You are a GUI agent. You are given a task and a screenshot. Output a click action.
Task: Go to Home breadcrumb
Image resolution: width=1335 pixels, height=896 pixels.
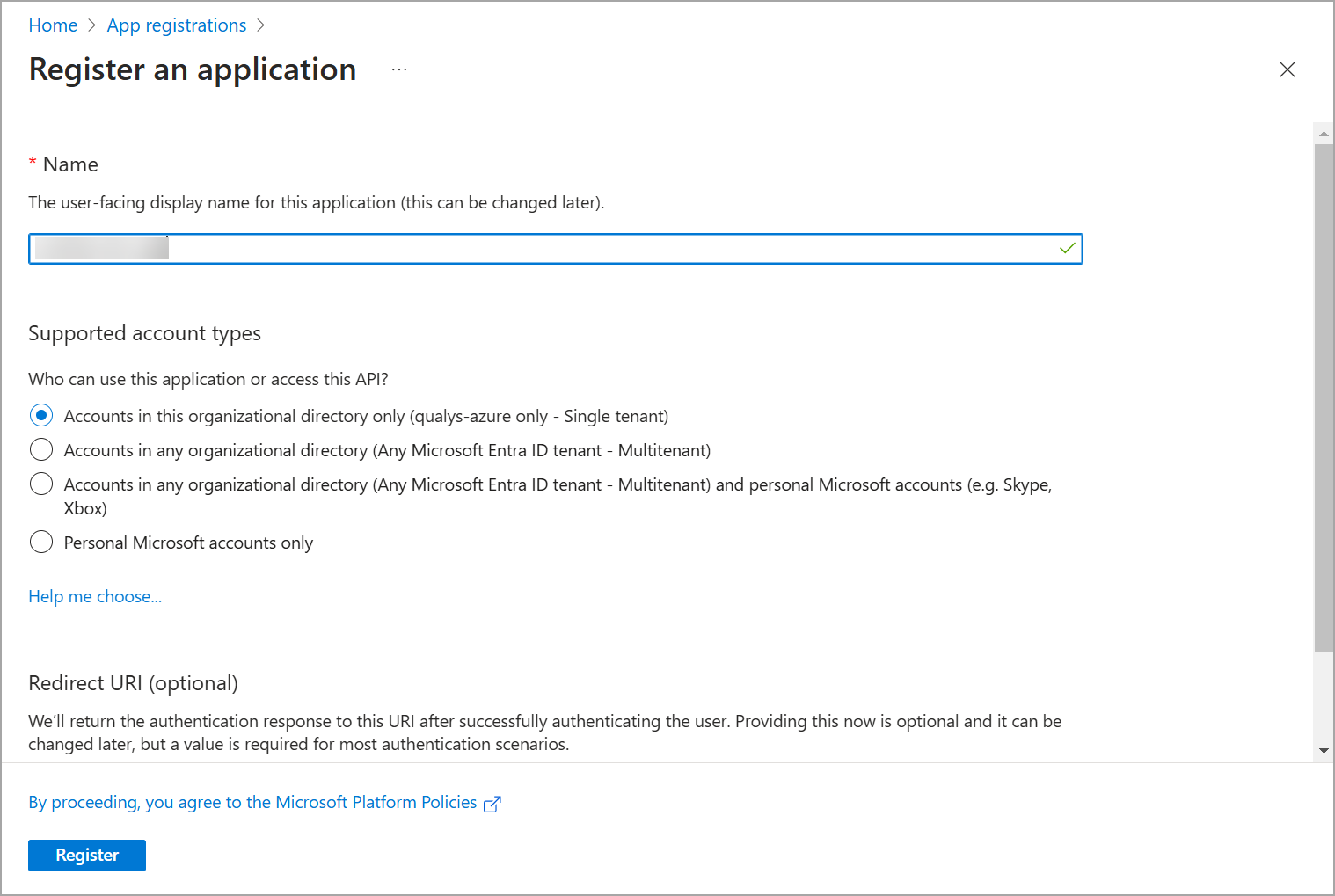(x=53, y=25)
